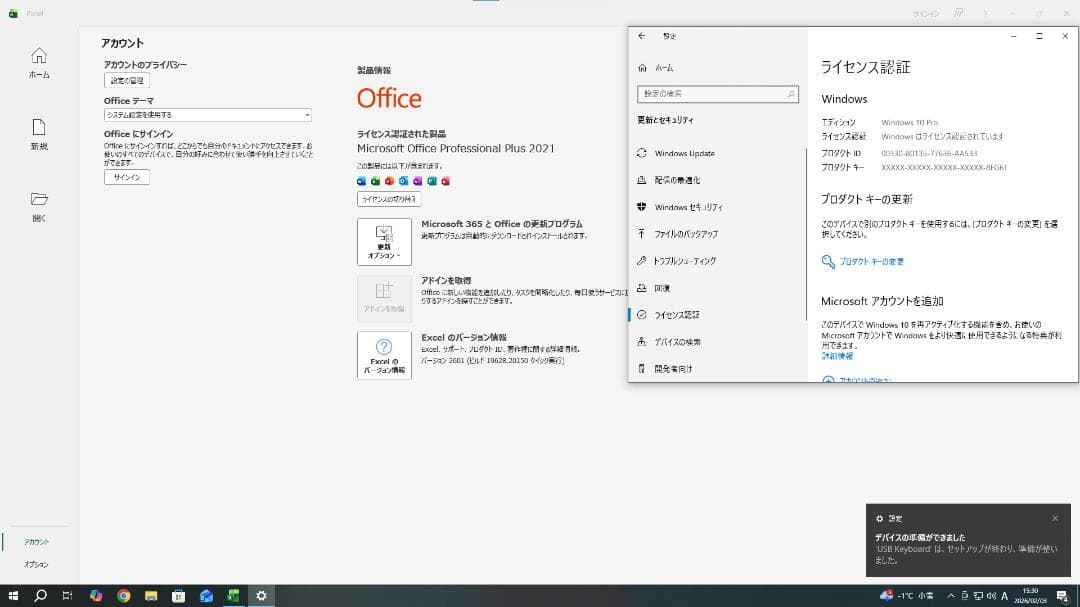Click the Outlook product icon
The height and width of the screenshot is (607, 1080).
click(x=402, y=181)
